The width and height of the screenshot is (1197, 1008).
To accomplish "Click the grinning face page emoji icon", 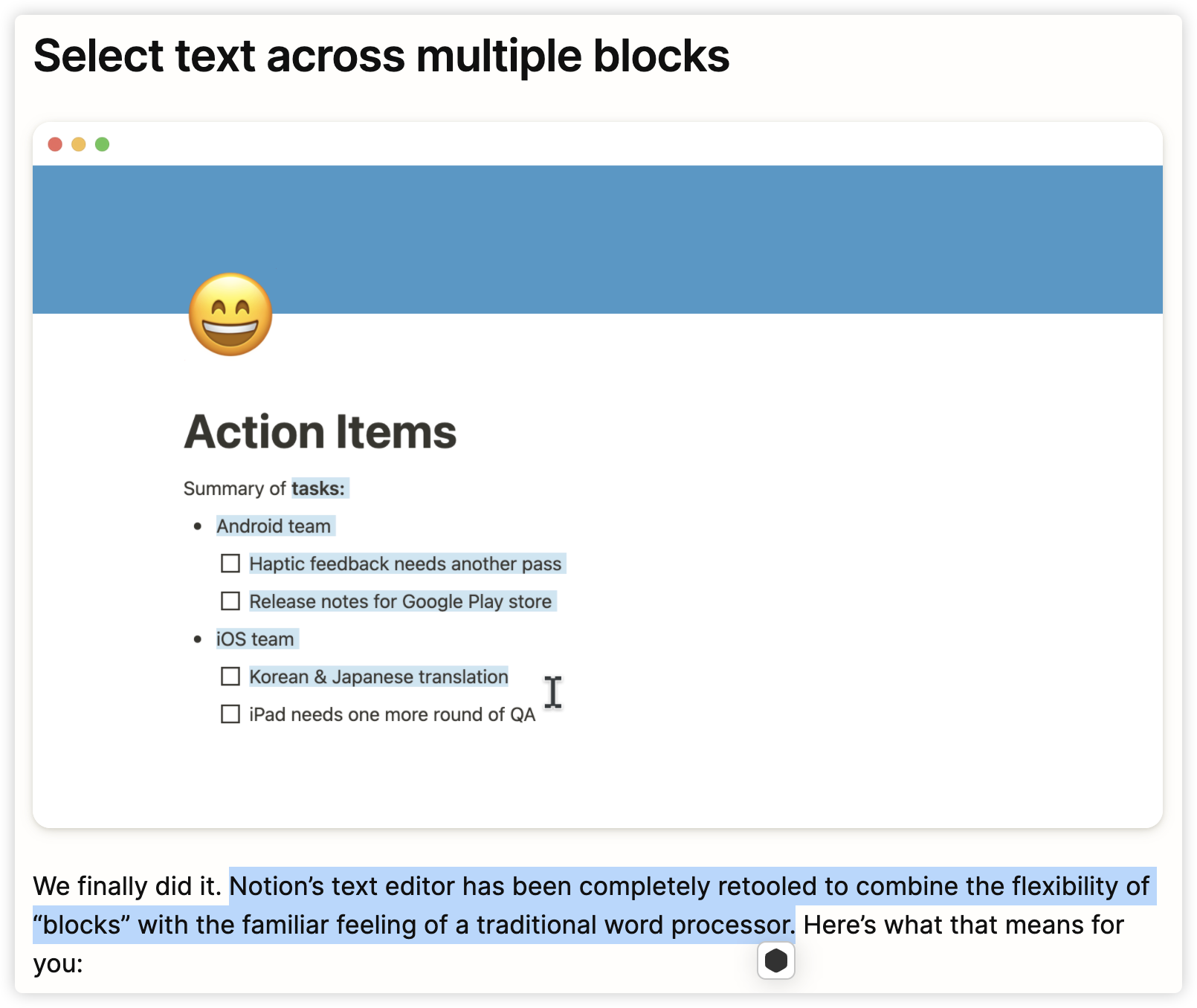I will 230,314.
